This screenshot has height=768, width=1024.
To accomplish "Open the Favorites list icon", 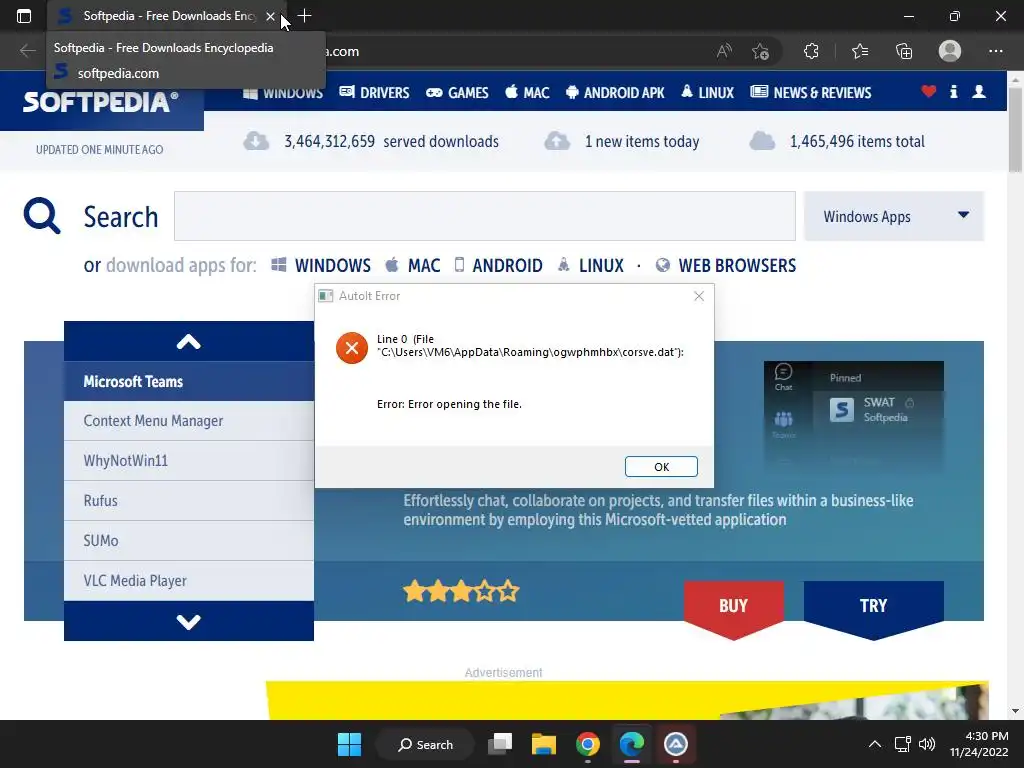I will [x=859, y=51].
